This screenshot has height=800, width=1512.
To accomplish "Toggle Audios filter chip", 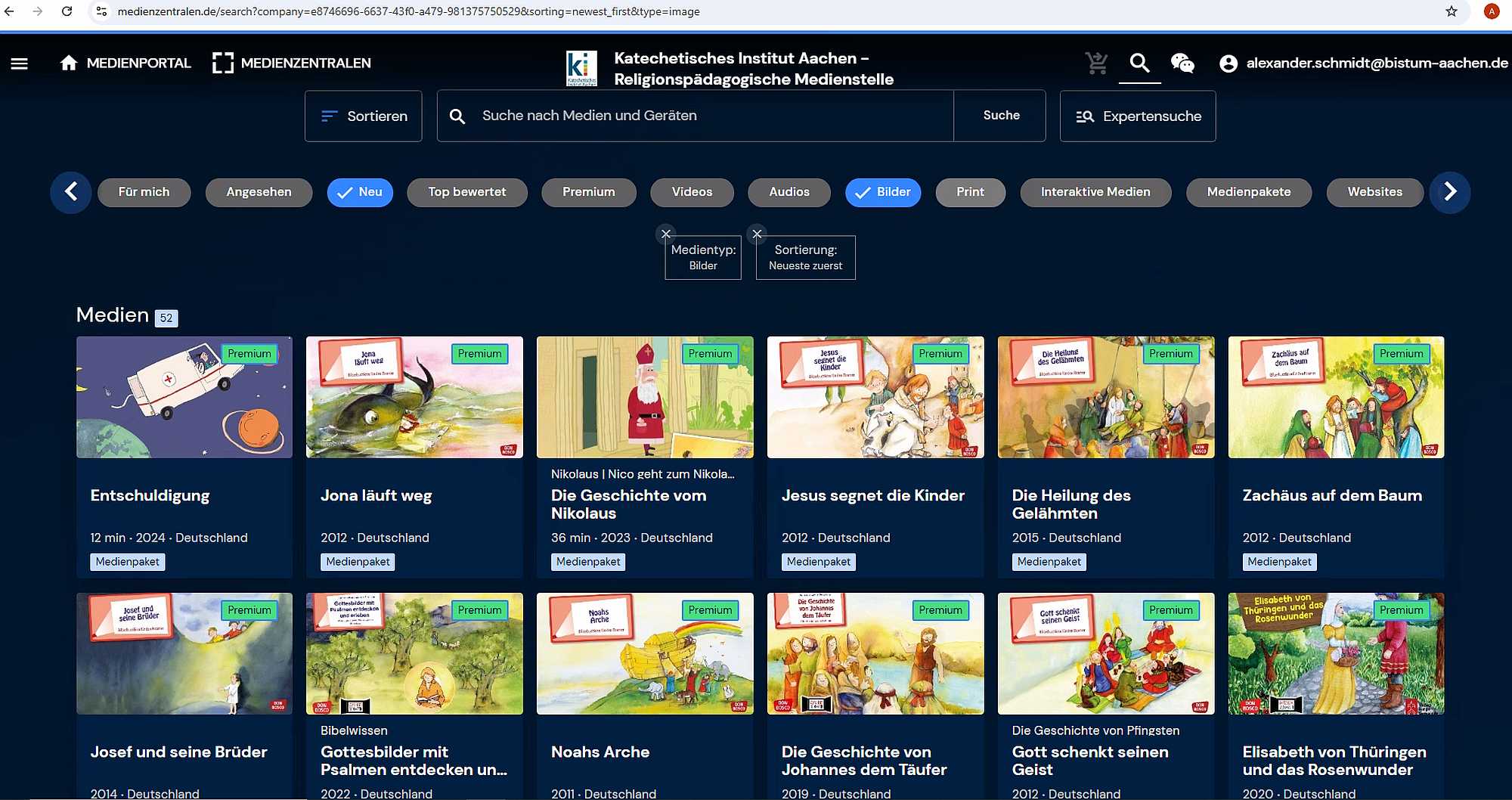I will point(789,192).
